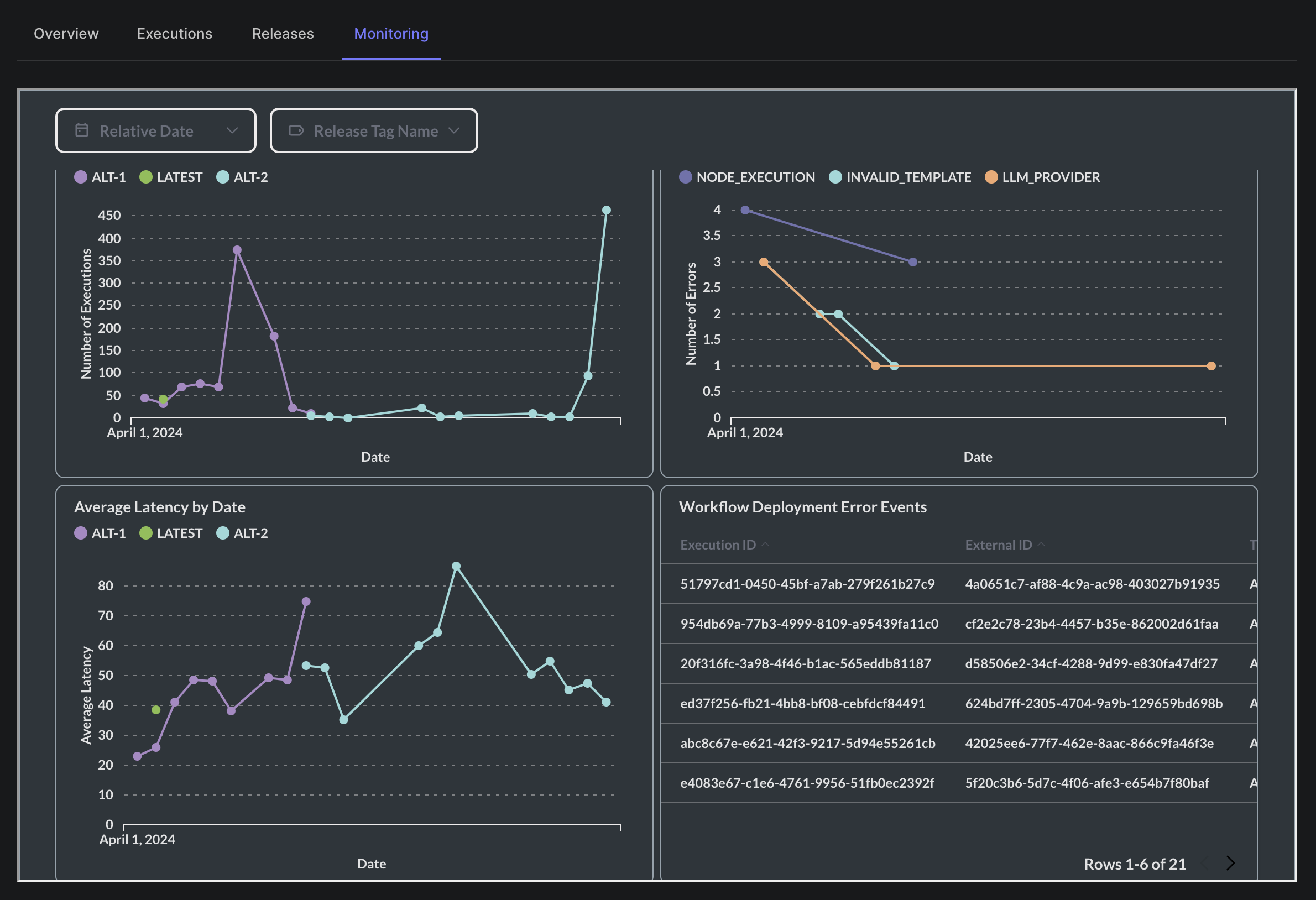The image size is (1316, 900).
Task: Click the previous page arrow in table
Action: click(x=1205, y=863)
